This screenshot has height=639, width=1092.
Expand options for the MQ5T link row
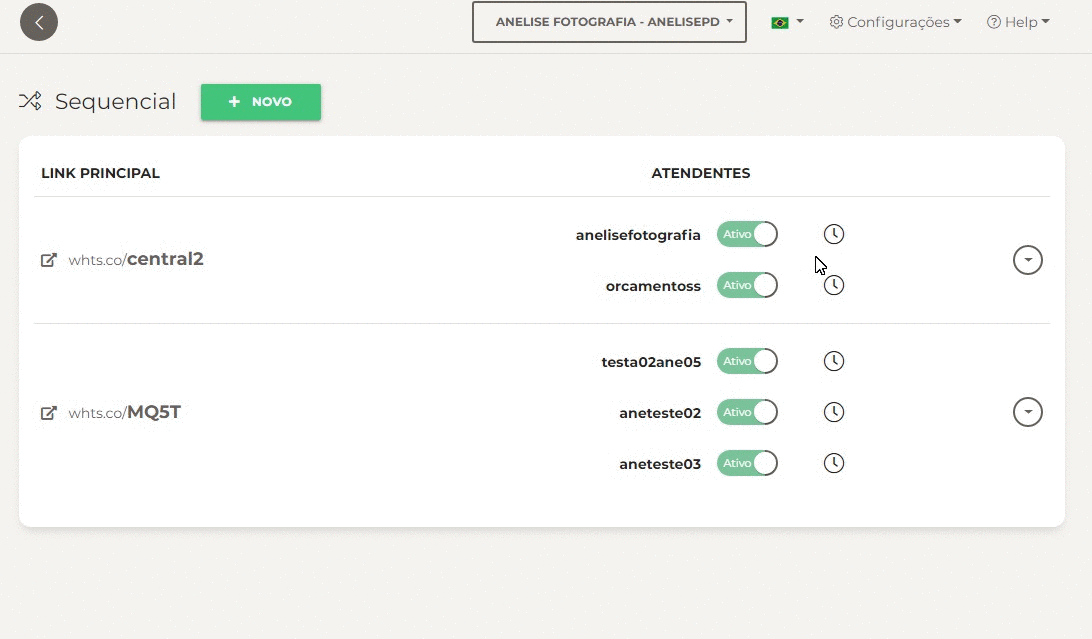click(x=1027, y=412)
